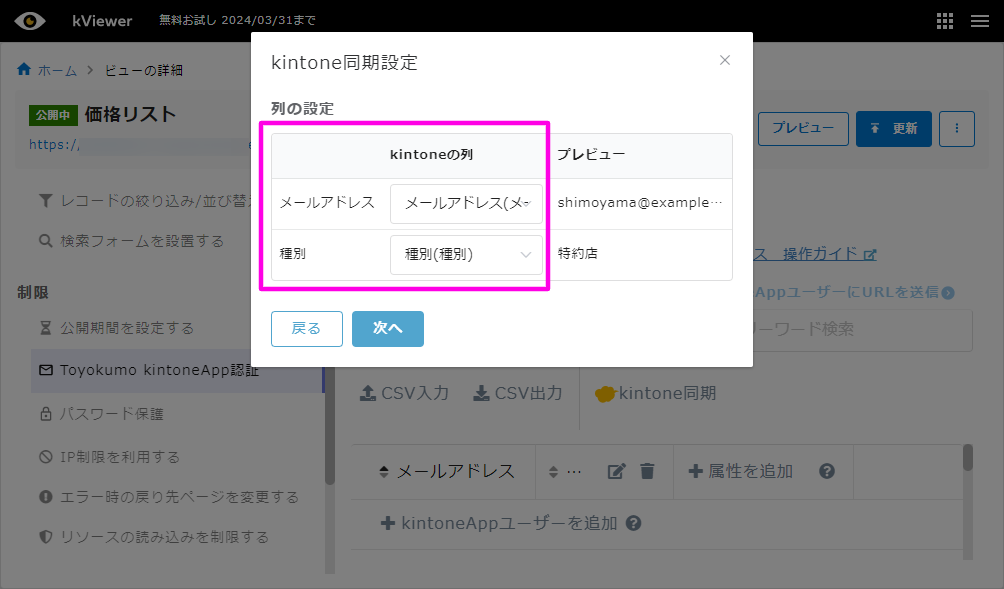Image resolution: width=1004 pixels, height=589 pixels.
Task: Open the メールアドレス column dropdown
Action: (466, 204)
